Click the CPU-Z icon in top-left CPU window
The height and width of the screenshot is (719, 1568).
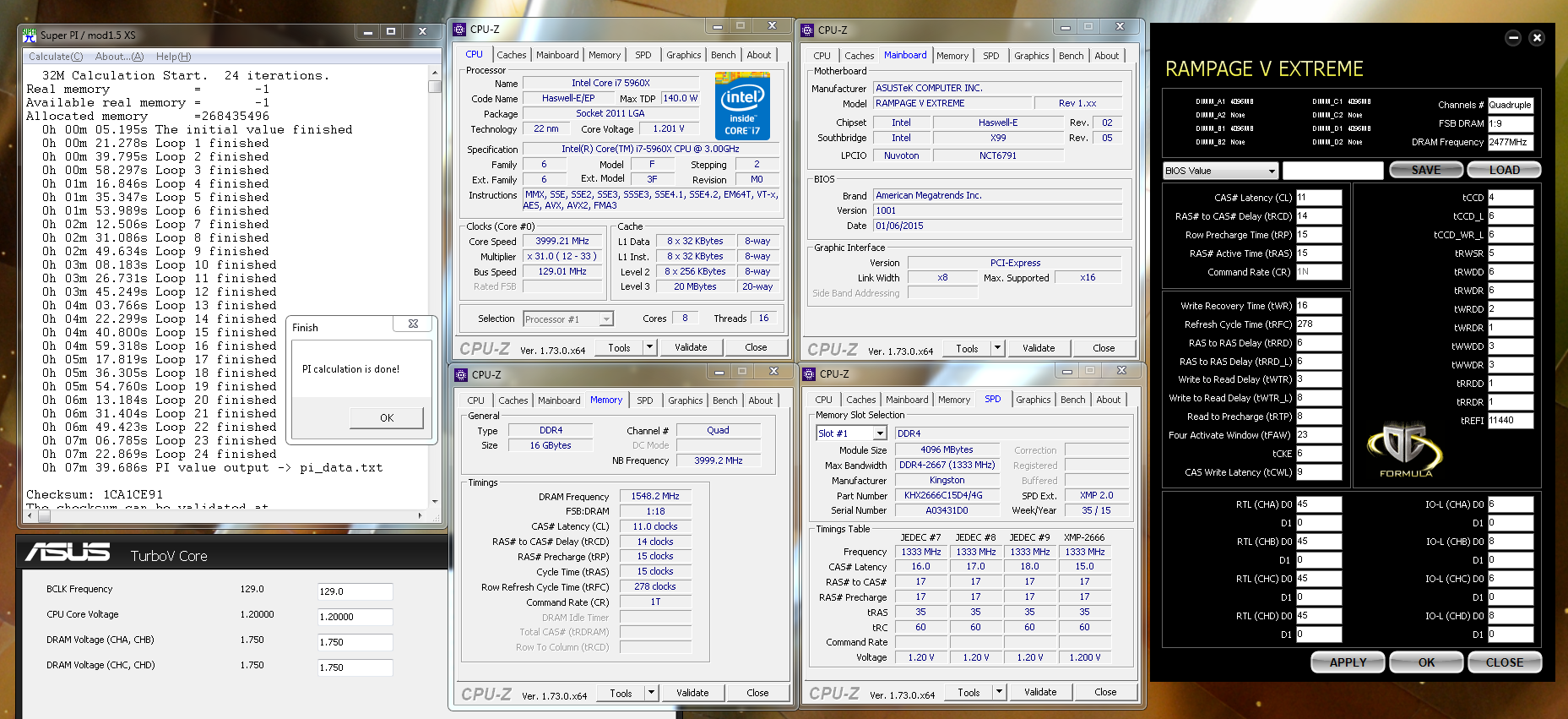(460, 29)
